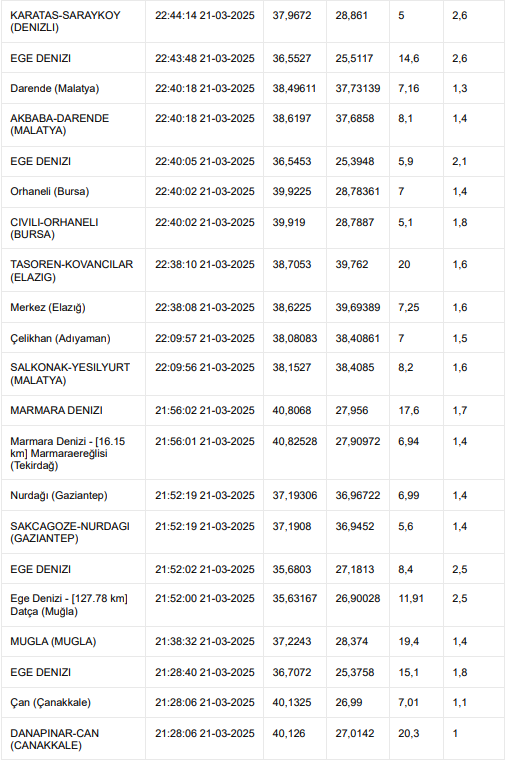Click the depth value 20,3
516x763 pixels.
click(x=409, y=733)
